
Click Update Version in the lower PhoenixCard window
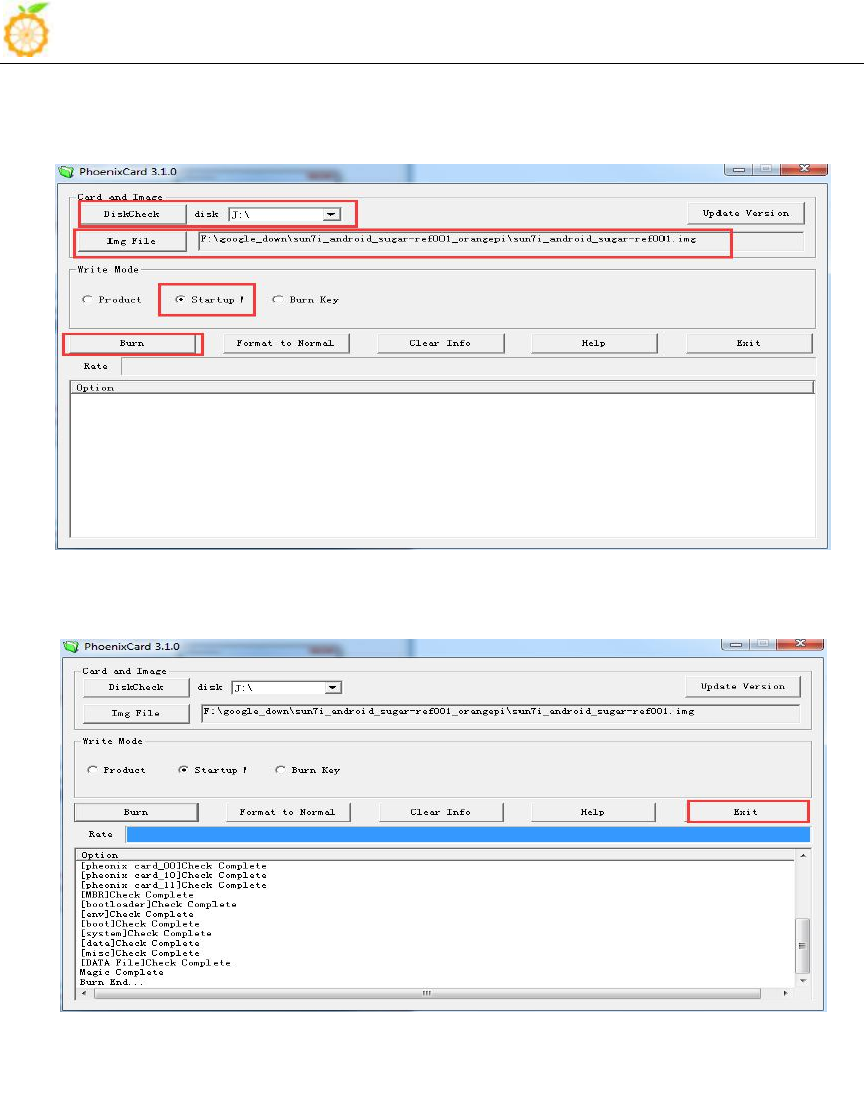[x=743, y=686]
